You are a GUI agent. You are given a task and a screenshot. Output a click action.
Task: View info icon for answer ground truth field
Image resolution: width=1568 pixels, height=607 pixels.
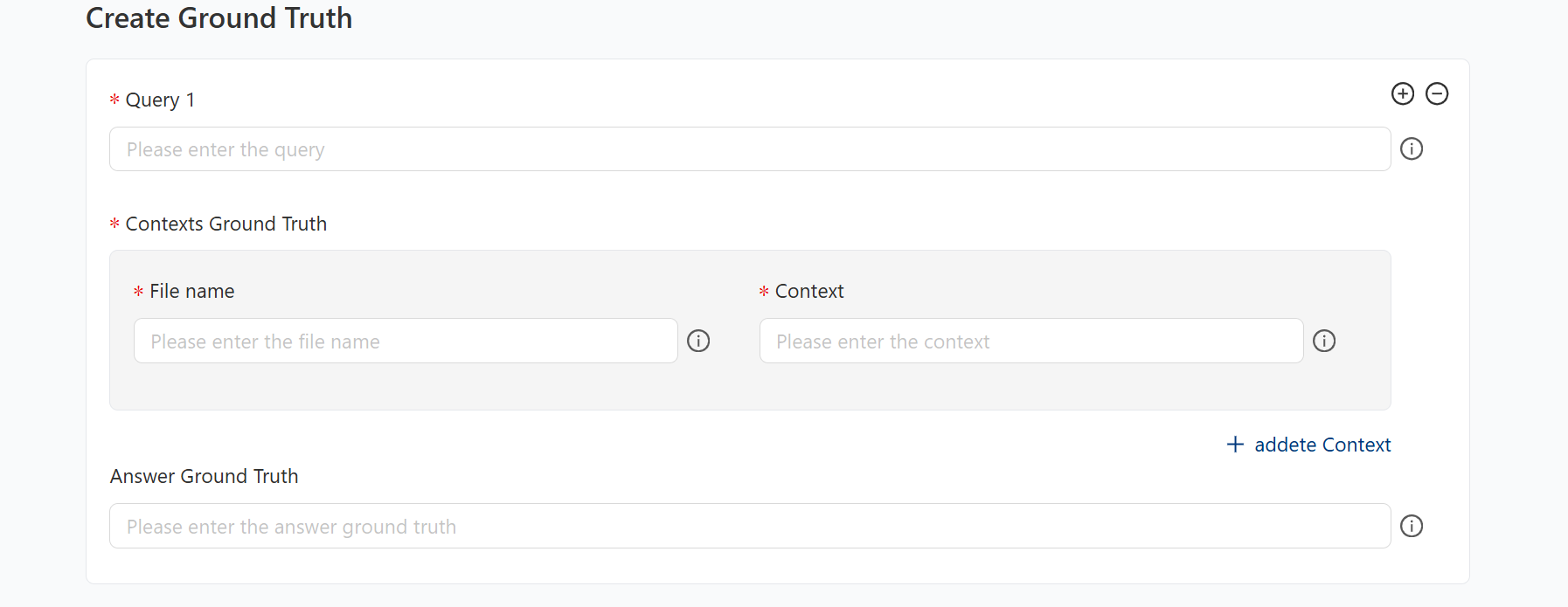point(1412,526)
